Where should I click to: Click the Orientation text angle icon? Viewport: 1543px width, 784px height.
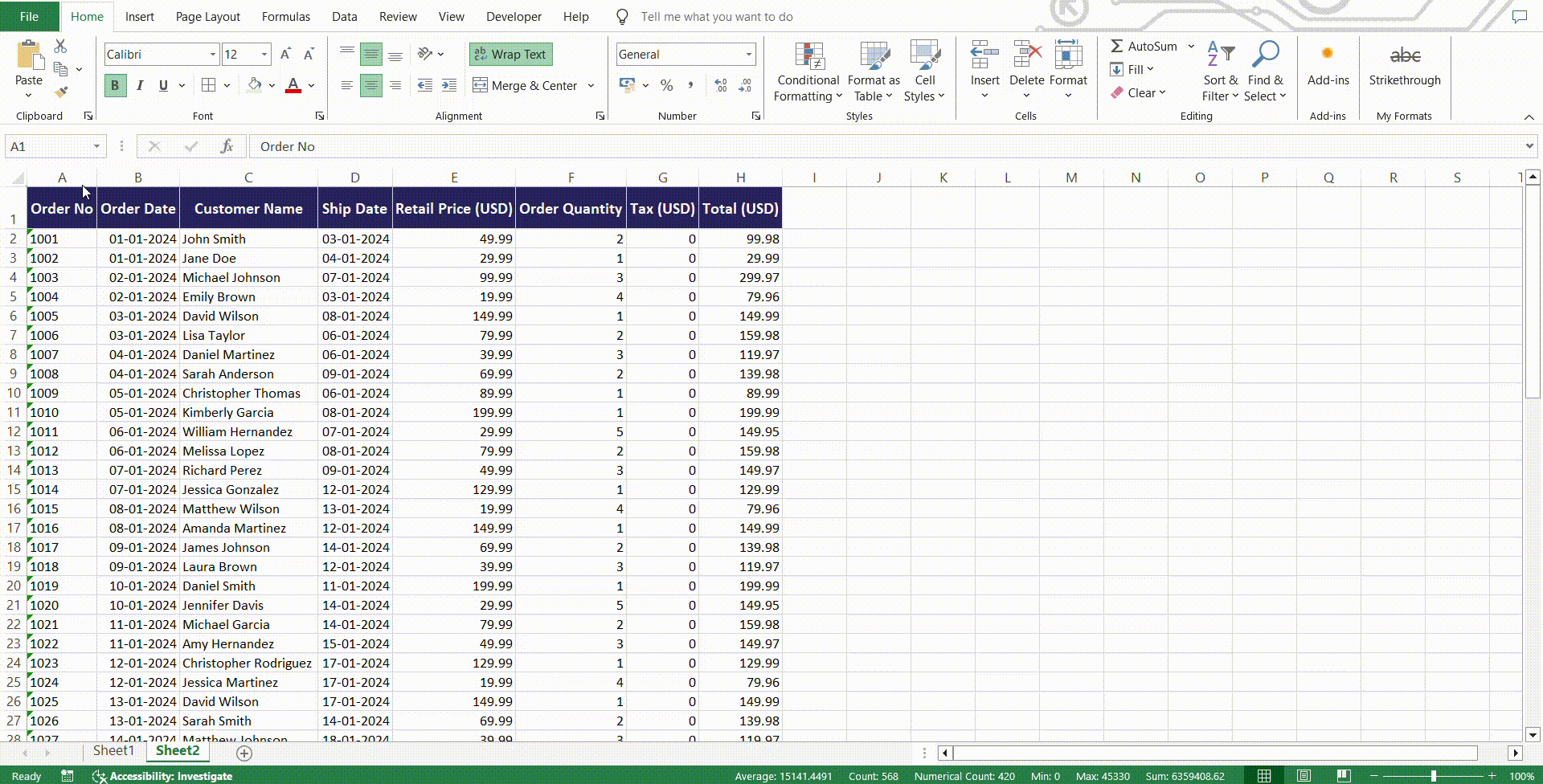click(425, 55)
